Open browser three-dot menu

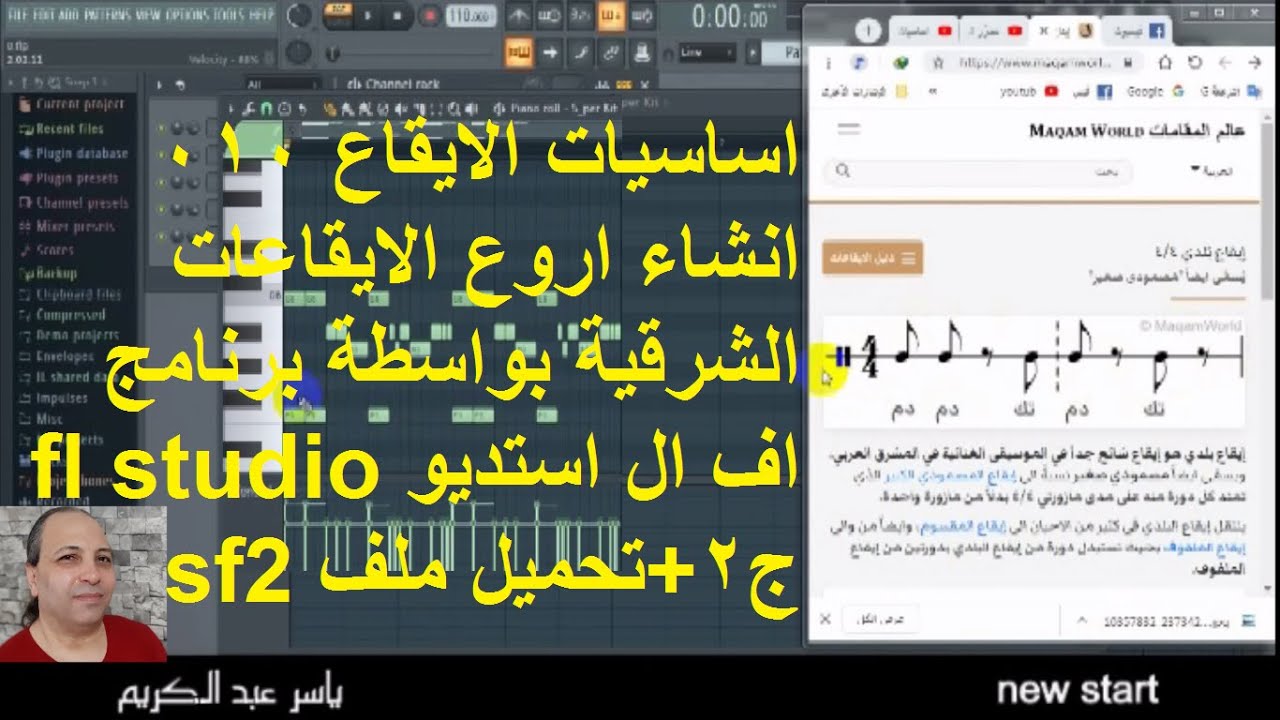(828, 63)
